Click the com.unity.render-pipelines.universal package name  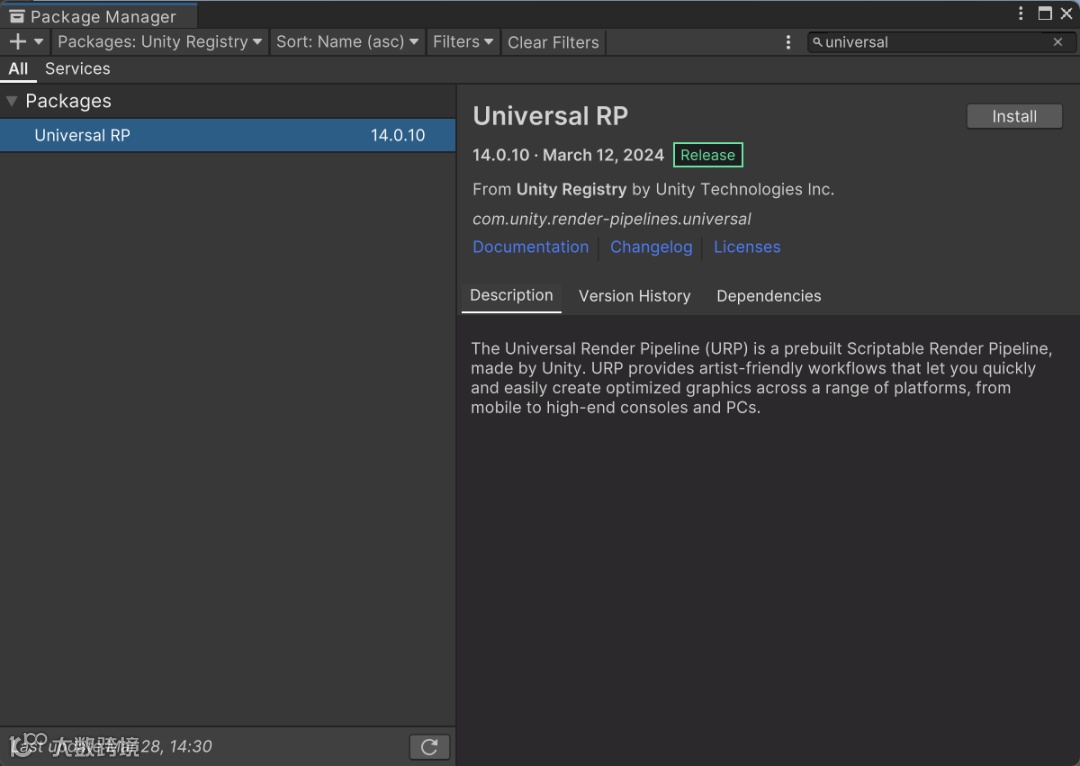click(x=611, y=219)
